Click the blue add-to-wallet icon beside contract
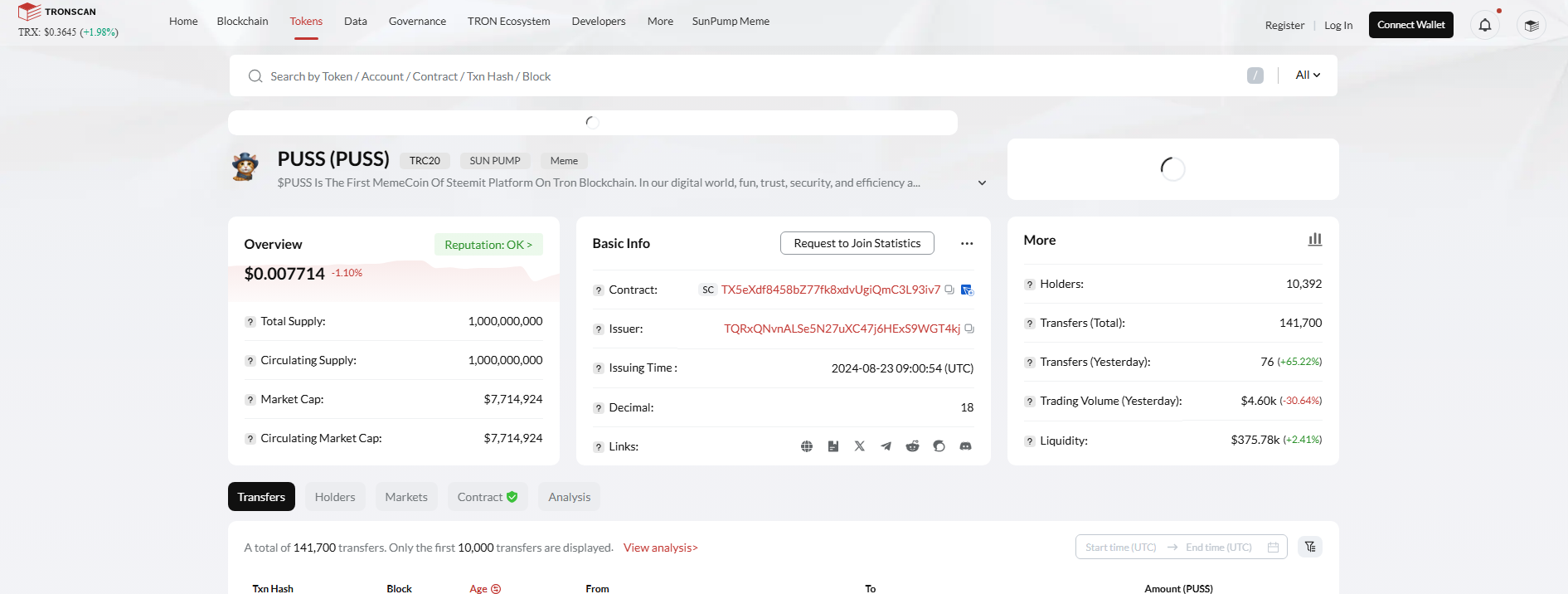Image resolution: width=1568 pixels, height=594 pixels. pos(967,290)
